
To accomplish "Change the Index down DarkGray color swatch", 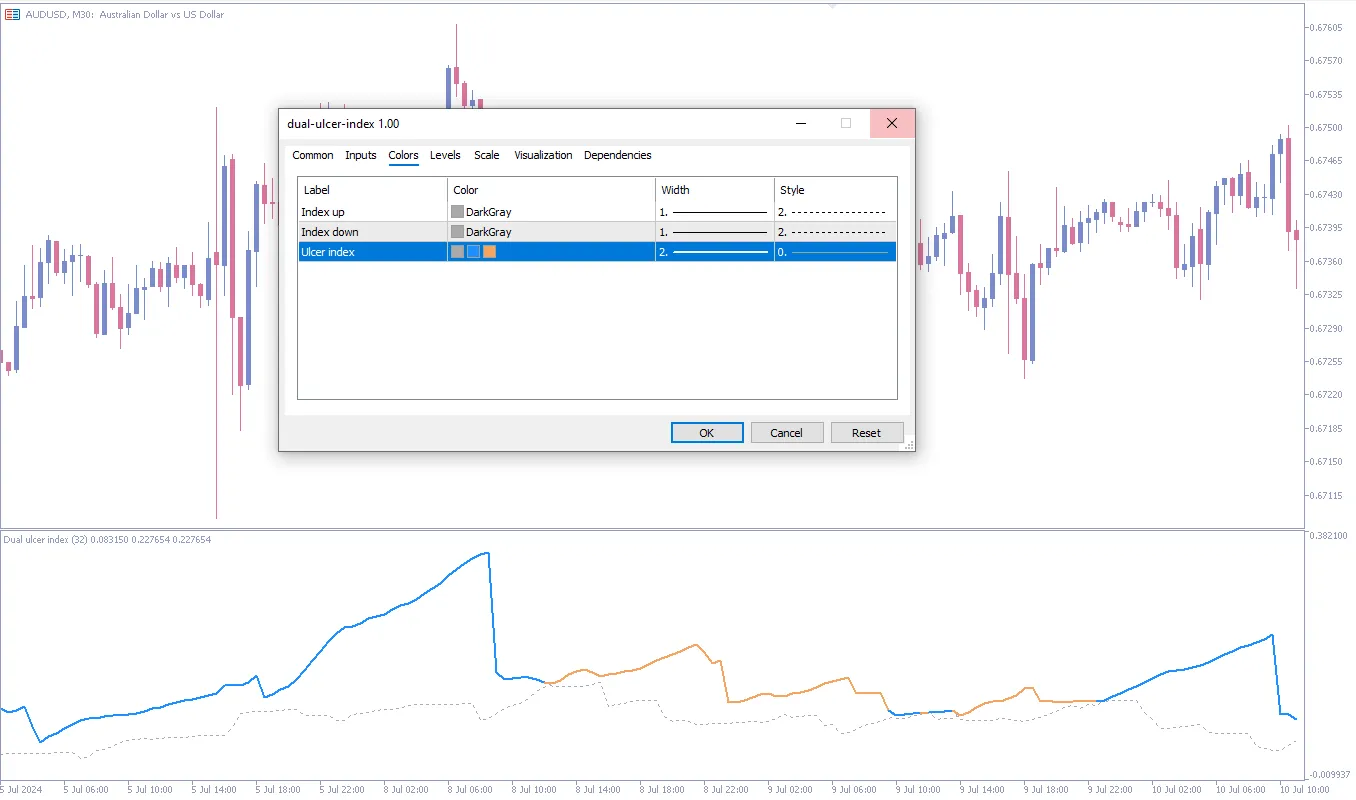I will coord(458,232).
